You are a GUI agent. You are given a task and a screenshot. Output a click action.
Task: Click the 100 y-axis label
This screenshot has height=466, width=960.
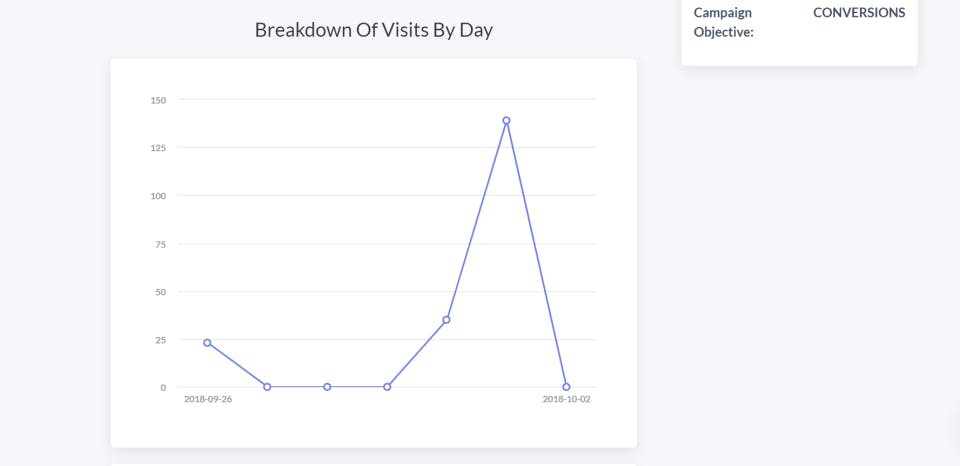click(x=158, y=196)
